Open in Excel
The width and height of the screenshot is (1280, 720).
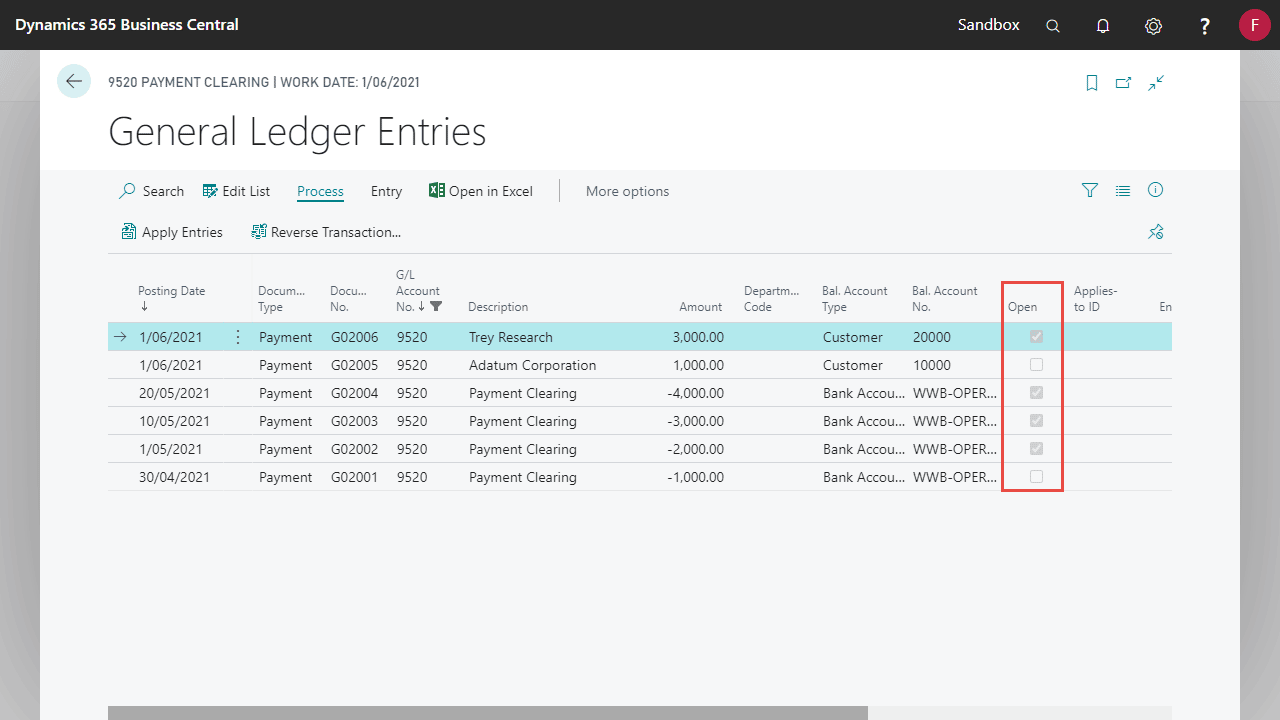coord(481,191)
